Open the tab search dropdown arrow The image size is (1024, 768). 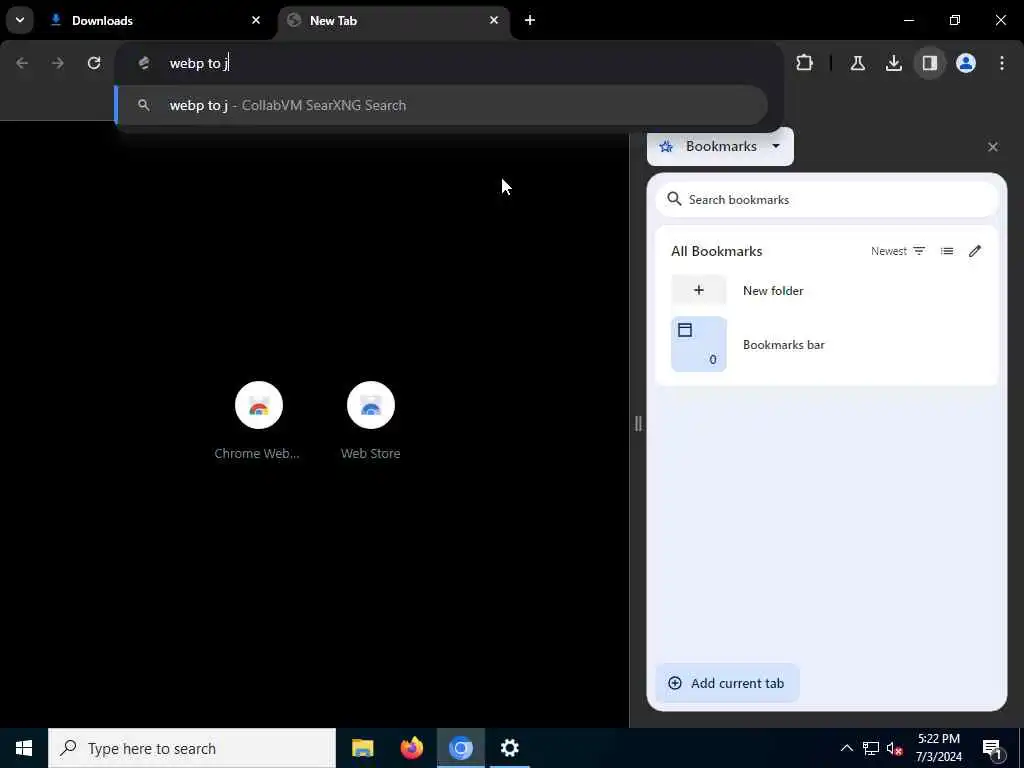[20, 20]
